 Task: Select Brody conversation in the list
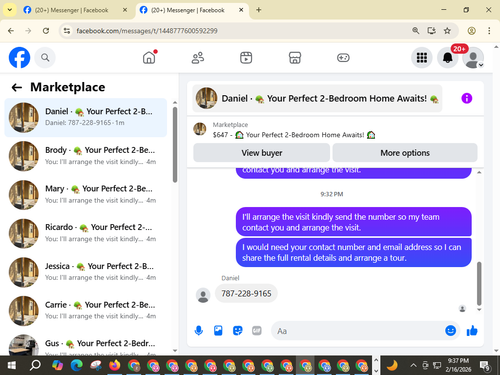point(86,156)
